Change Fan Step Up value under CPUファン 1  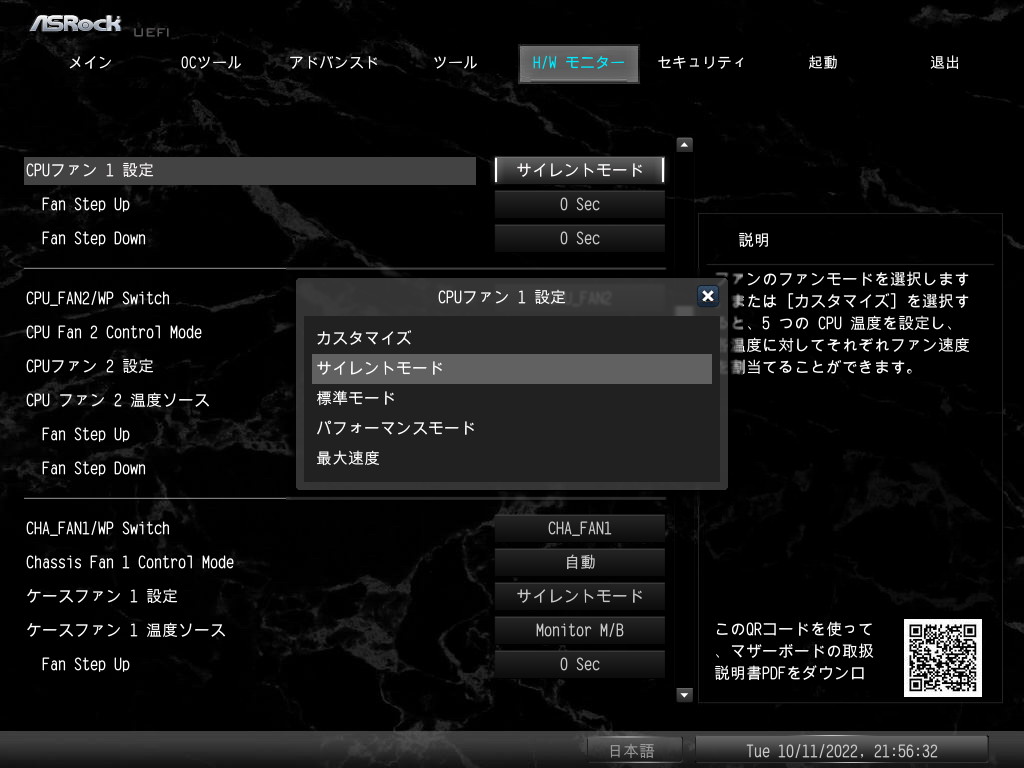pos(580,204)
